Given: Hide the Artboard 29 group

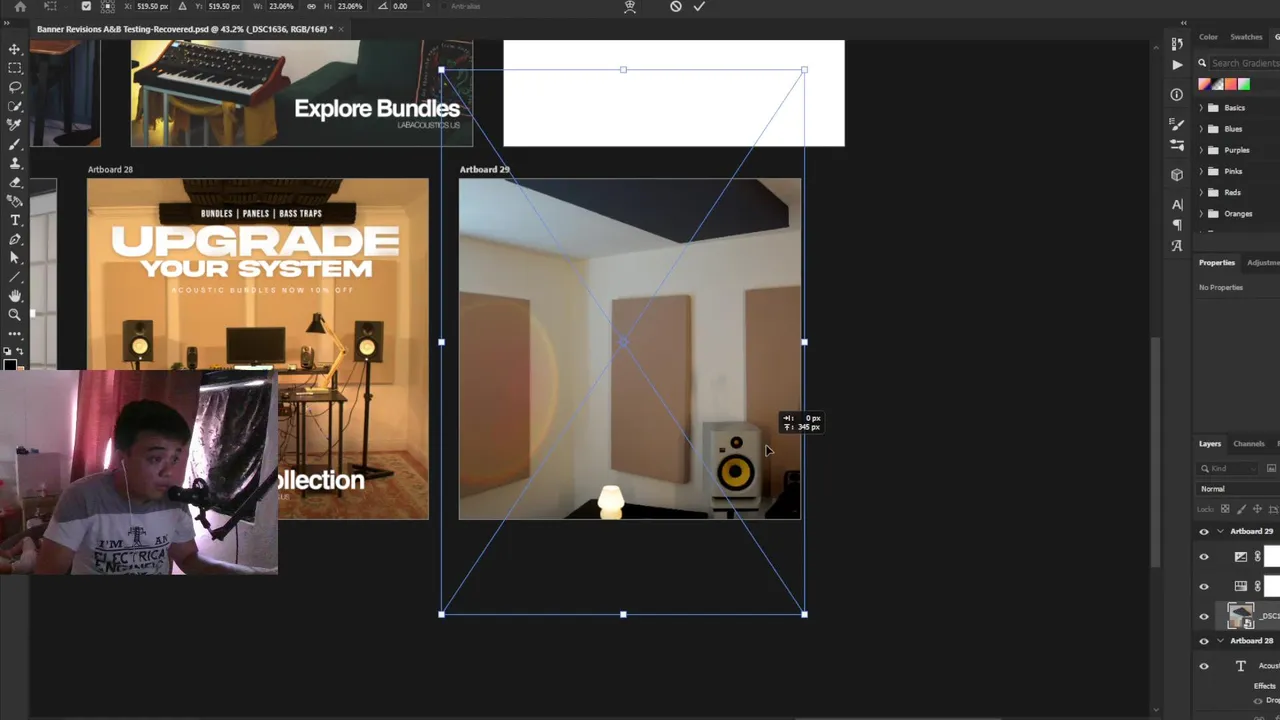Looking at the screenshot, I should (1204, 532).
